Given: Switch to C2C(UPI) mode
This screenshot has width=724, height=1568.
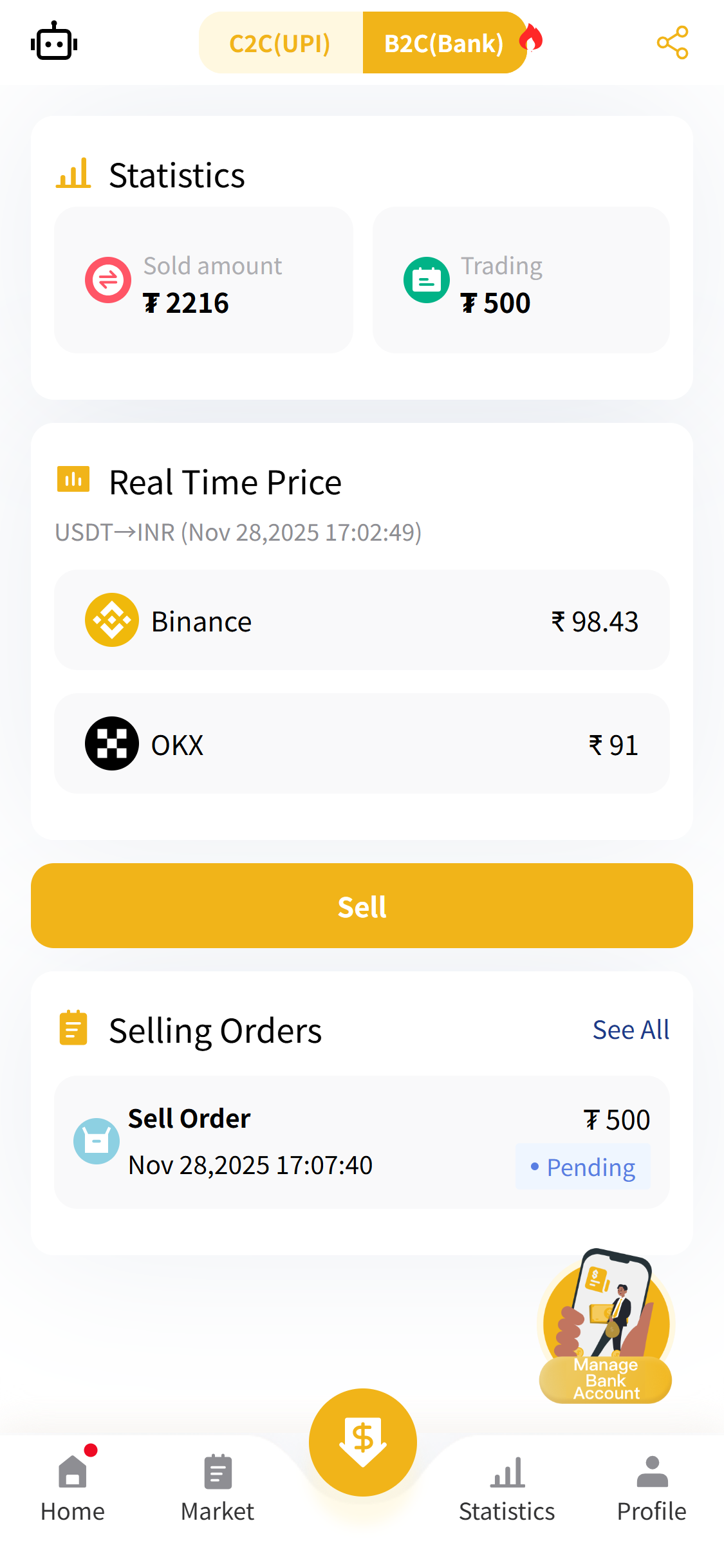Looking at the screenshot, I should 281,43.
